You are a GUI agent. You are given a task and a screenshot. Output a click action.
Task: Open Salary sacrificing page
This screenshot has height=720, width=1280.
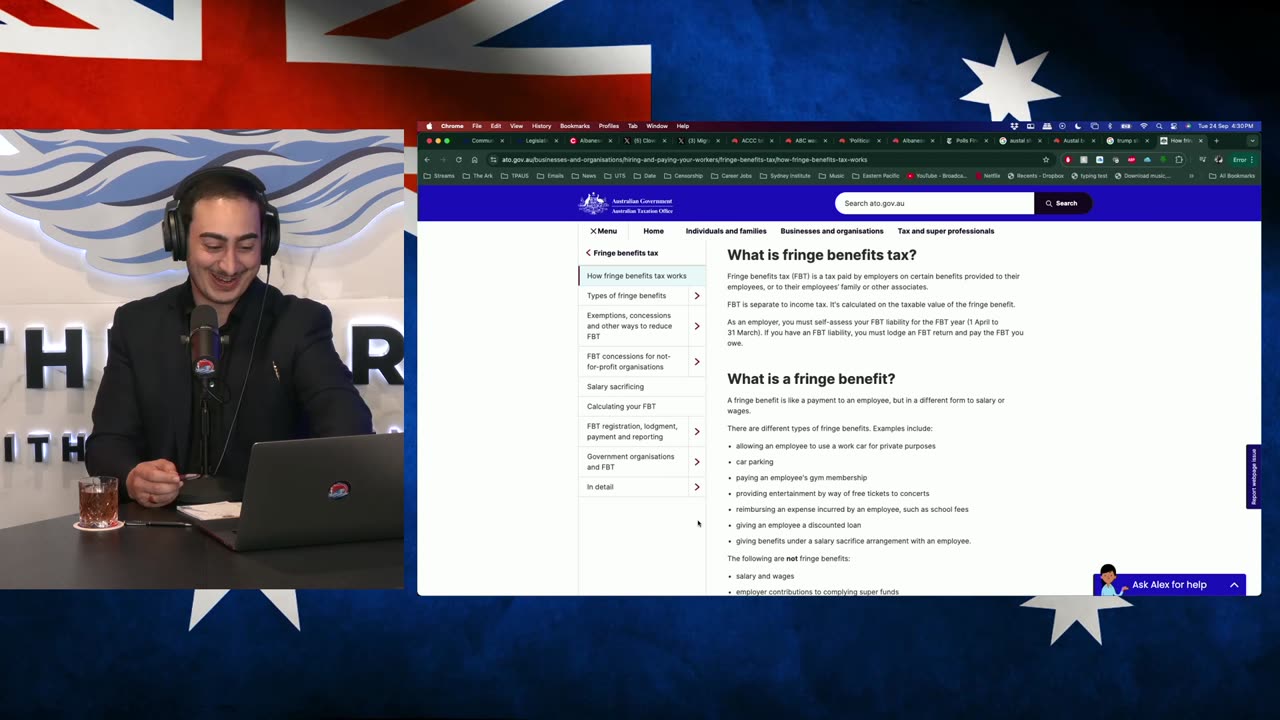pyautogui.click(x=615, y=387)
